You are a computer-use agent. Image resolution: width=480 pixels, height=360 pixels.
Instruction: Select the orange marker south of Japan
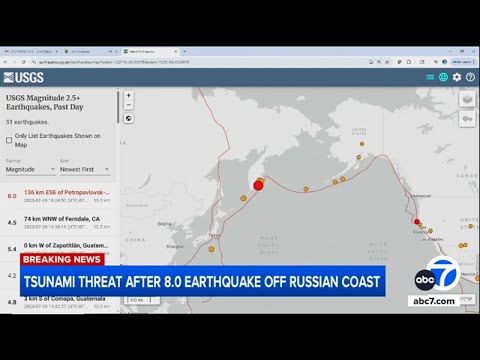[x=211, y=249]
